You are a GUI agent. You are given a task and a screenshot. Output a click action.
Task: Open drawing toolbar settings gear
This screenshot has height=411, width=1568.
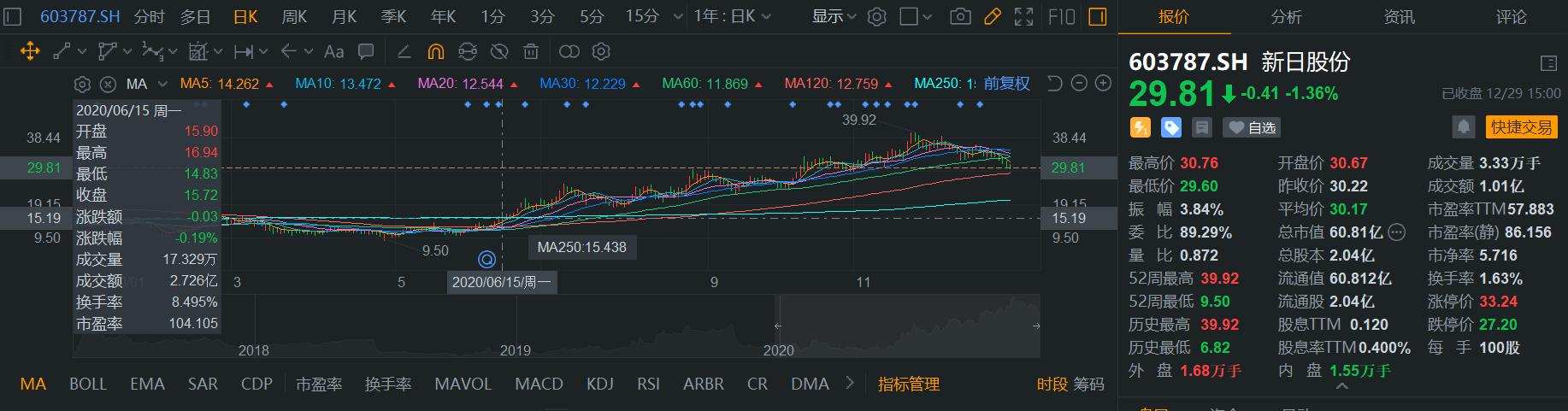(x=601, y=52)
